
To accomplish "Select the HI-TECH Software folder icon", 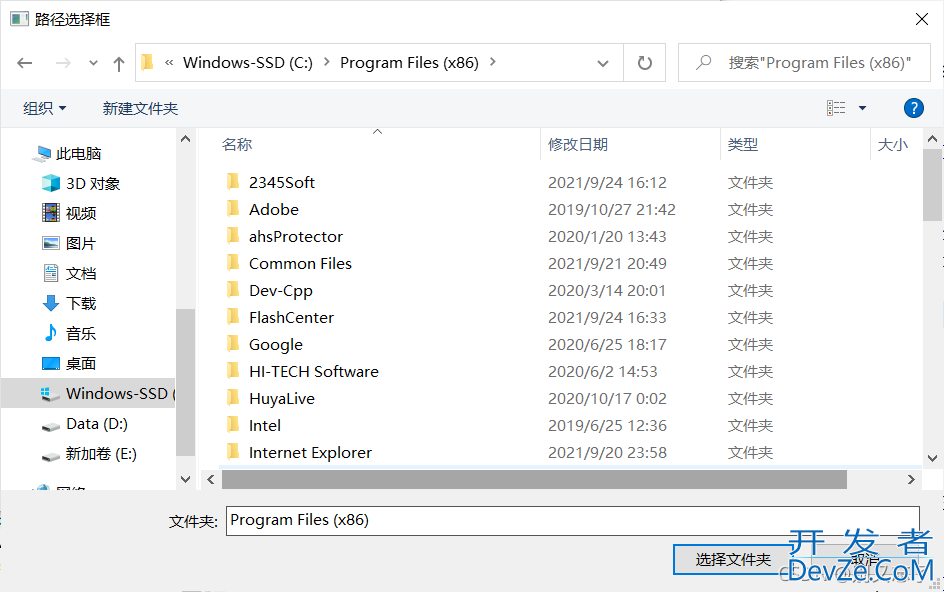I will point(233,370).
